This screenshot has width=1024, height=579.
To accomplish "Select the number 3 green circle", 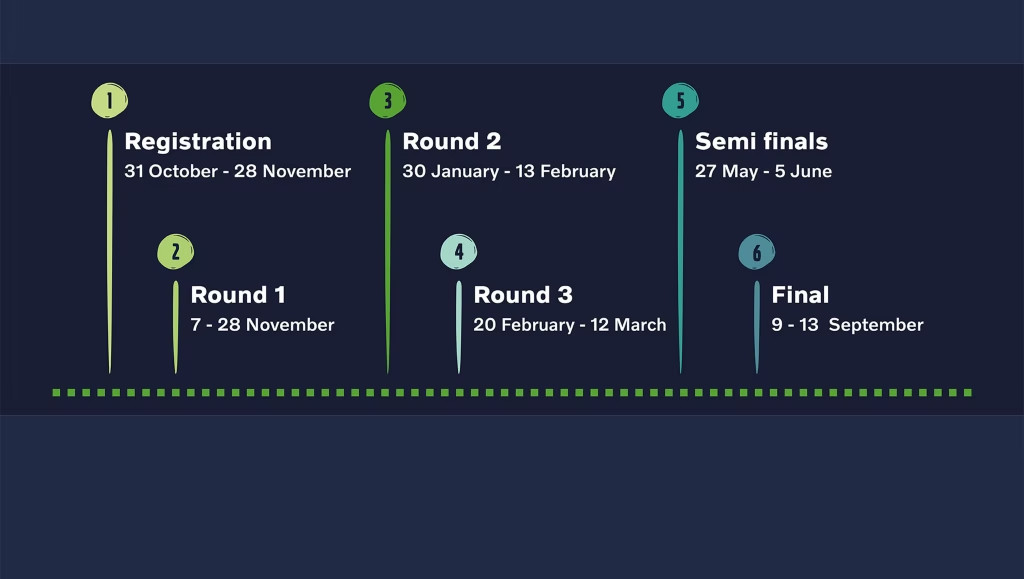I will pyautogui.click(x=388, y=101).
